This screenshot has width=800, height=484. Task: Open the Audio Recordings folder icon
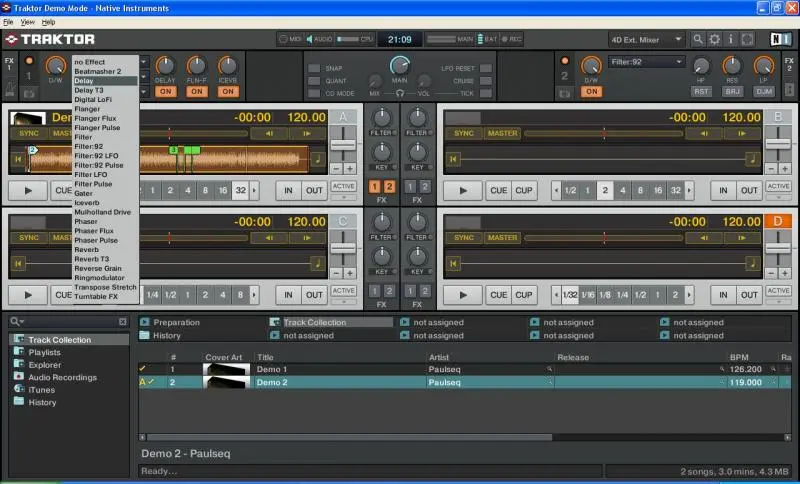click(18, 378)
